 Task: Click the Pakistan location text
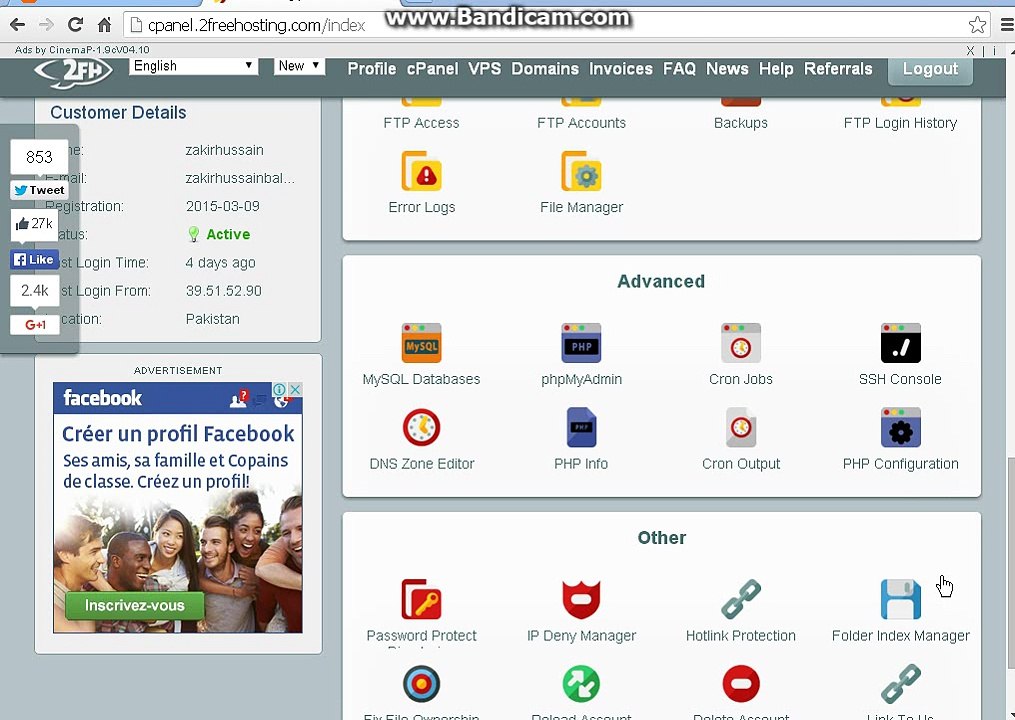212,319
